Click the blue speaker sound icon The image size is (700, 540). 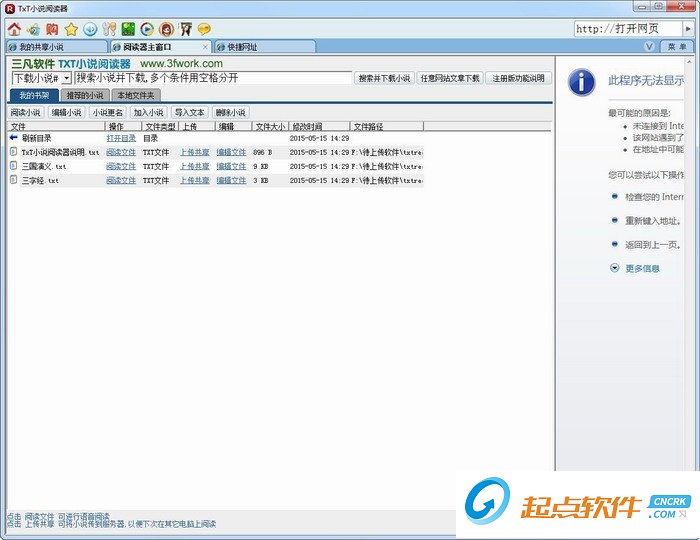pyautogui.click(x=90, y=29)
